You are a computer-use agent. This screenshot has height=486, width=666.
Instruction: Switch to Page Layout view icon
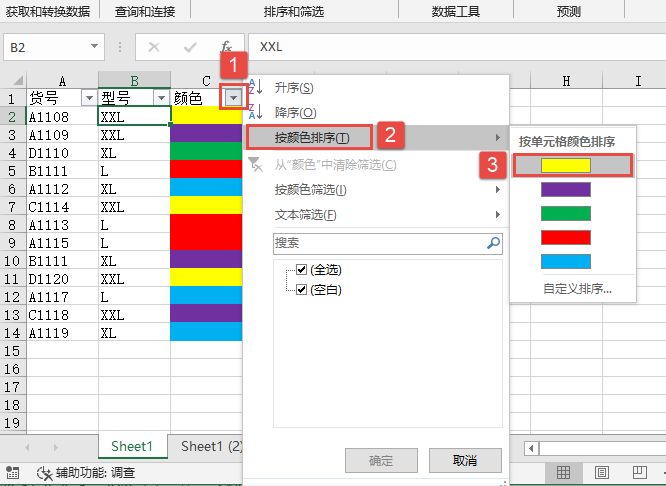(602, 472)
